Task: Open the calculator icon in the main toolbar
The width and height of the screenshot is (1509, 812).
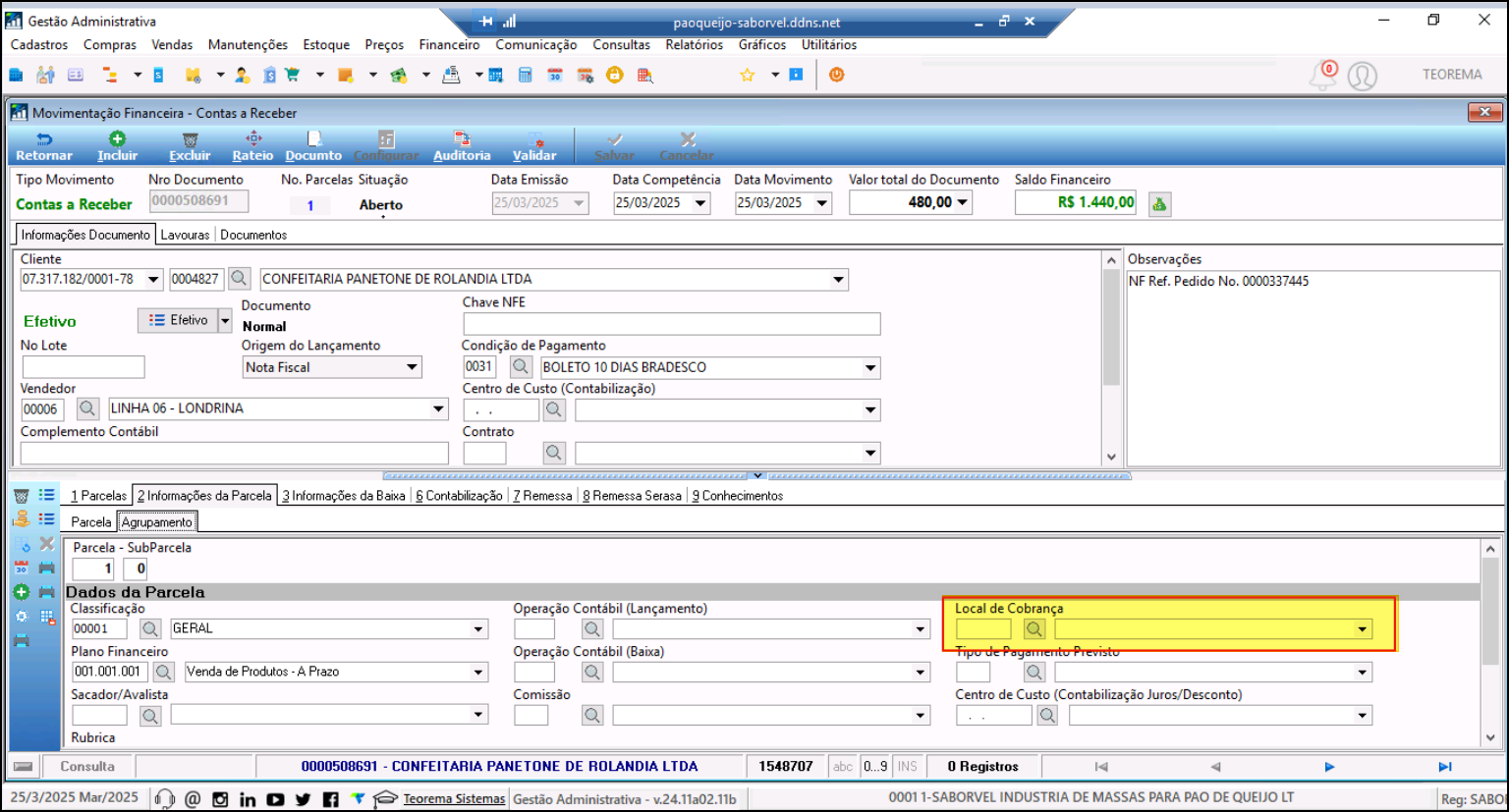Action: click(526, 75)
